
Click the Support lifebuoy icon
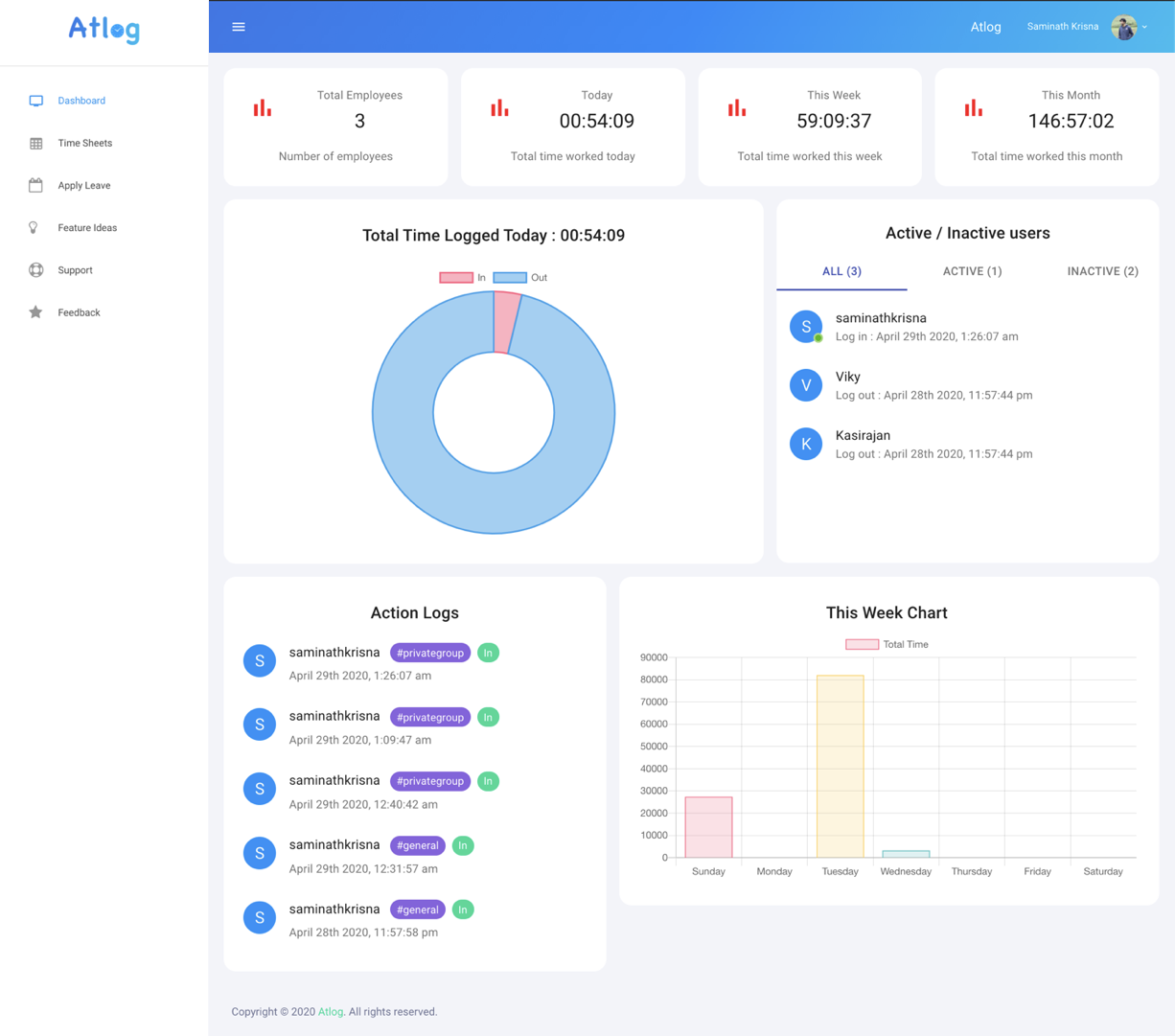coord(35,270)
